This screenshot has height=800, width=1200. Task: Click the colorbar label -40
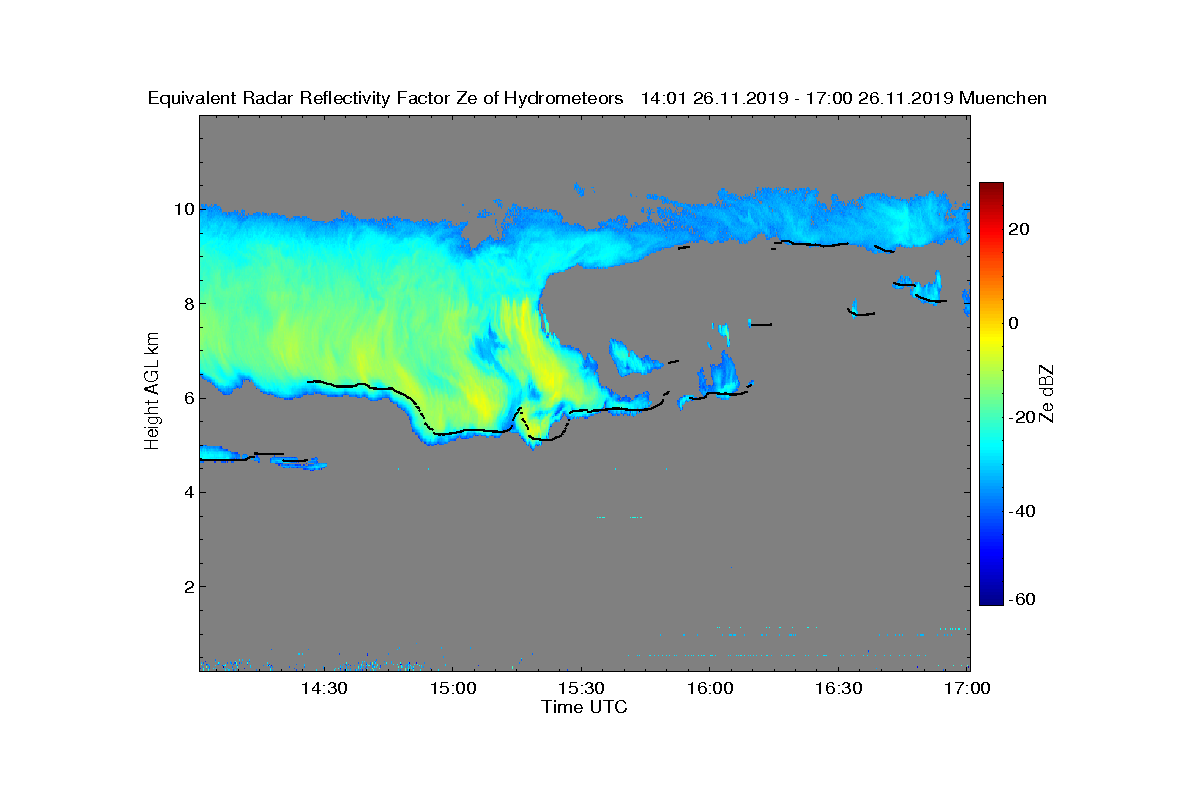click(1023, 511)
